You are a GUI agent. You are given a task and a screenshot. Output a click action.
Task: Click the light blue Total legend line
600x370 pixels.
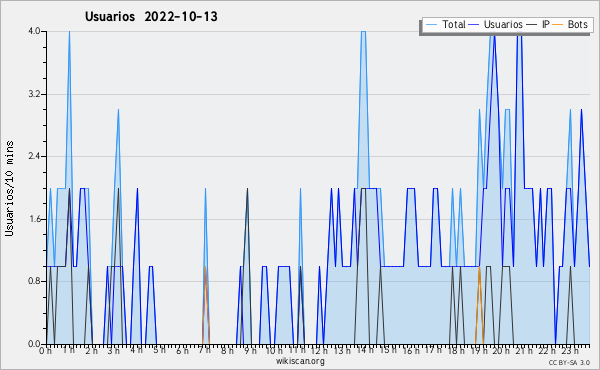[x=431, y=24]
